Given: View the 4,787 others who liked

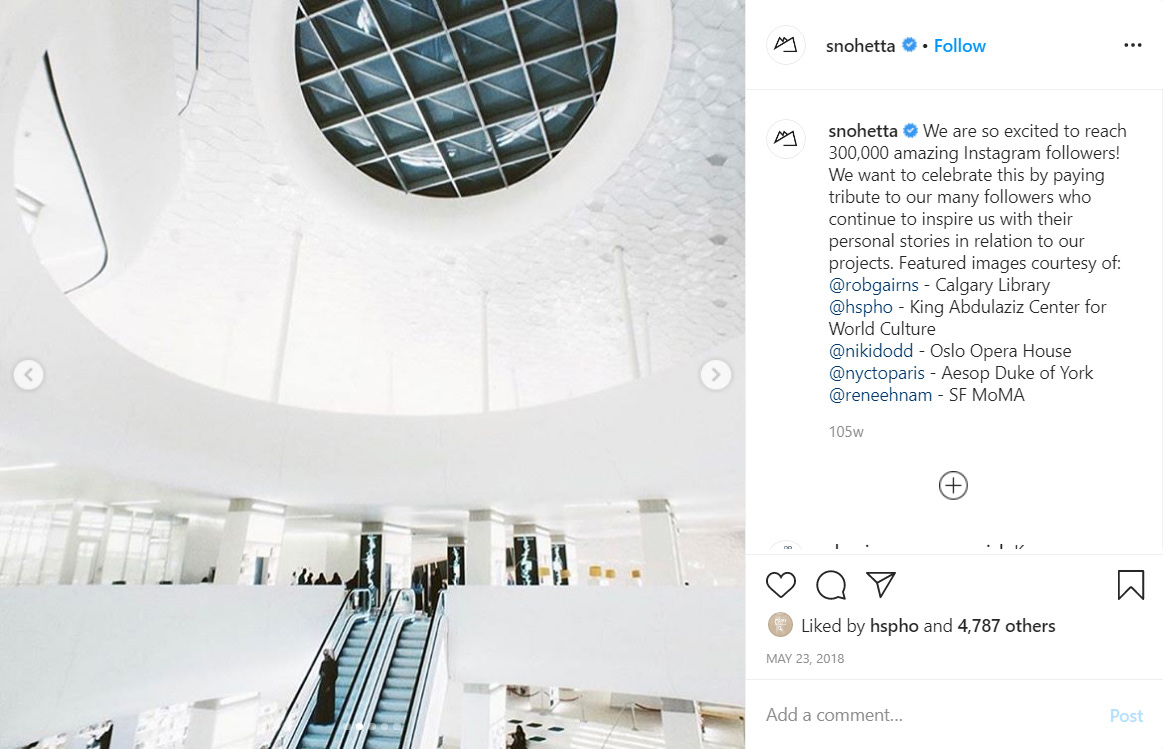Looking at the screenshot, I should click(x=1006, y=626).
